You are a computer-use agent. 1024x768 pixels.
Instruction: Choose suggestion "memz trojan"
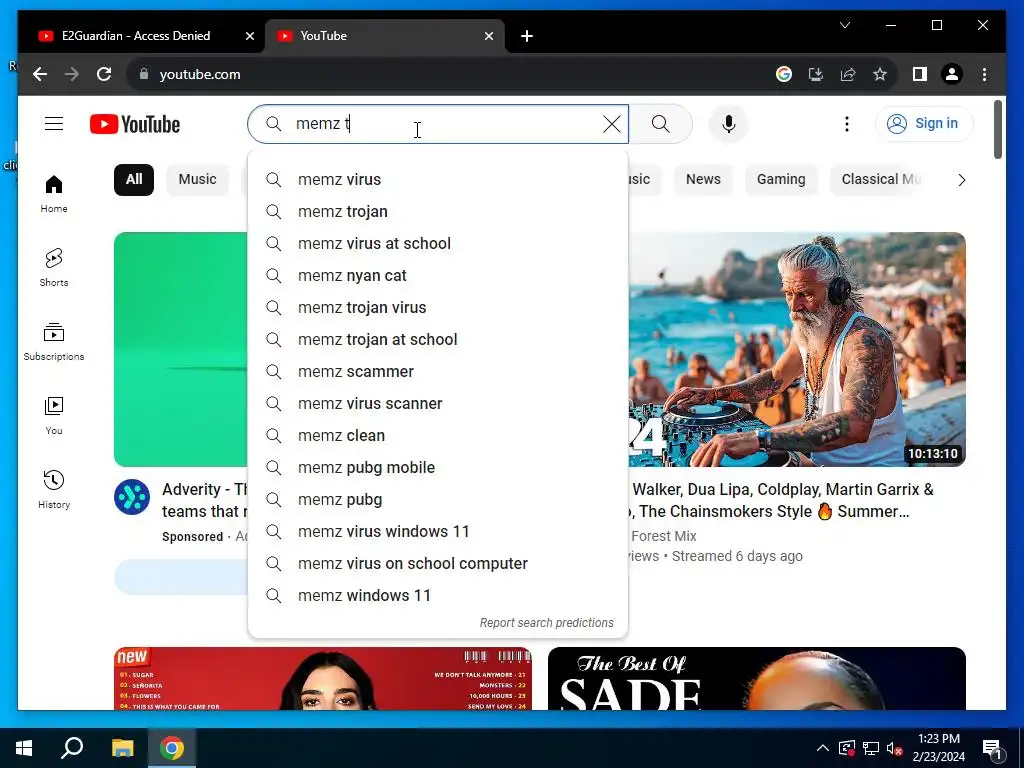(438, 212)
